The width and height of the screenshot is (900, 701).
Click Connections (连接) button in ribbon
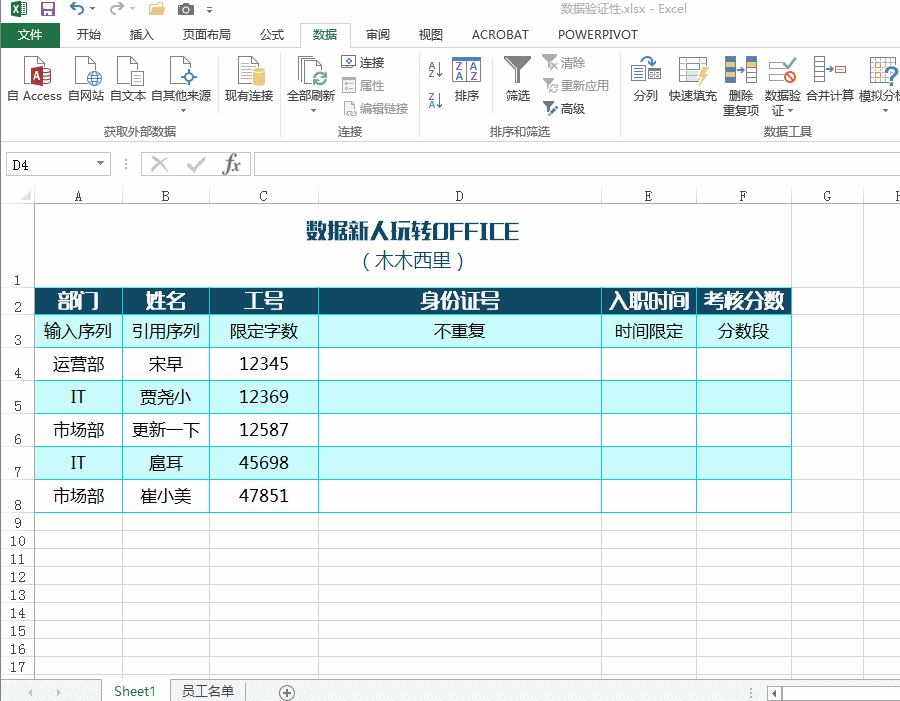pyautogui.click(x=362, y=62)
